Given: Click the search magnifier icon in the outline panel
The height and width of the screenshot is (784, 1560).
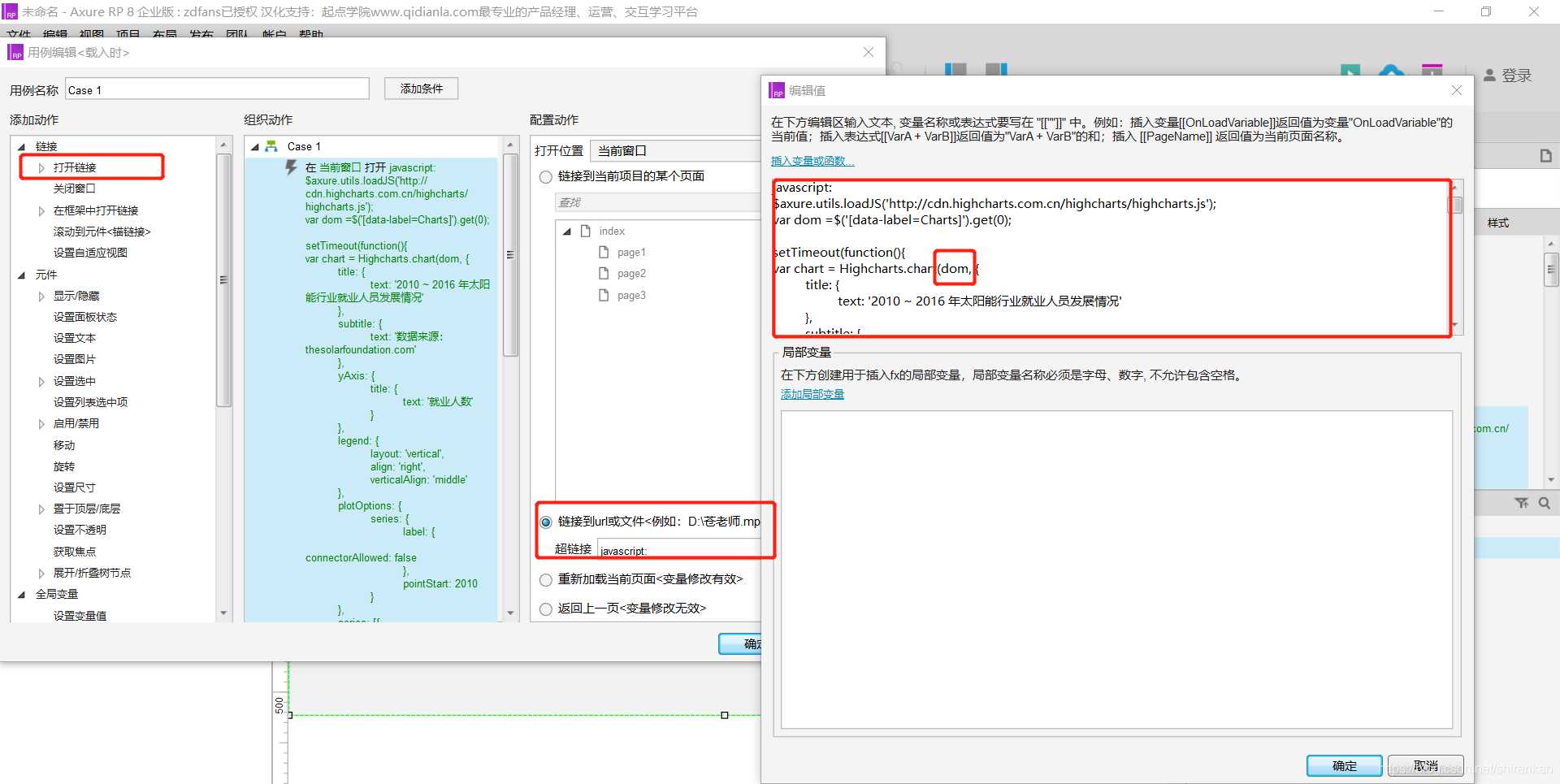Looking at the screenshot, I should coord(1545,503).
